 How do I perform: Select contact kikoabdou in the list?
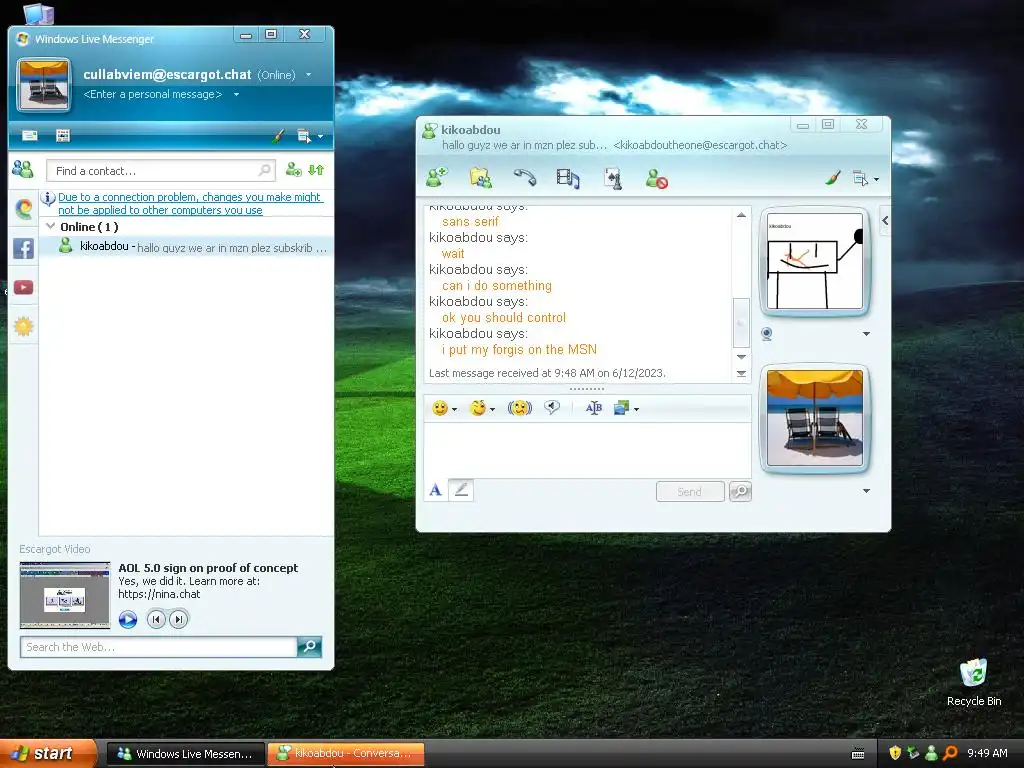click(187, 247)
